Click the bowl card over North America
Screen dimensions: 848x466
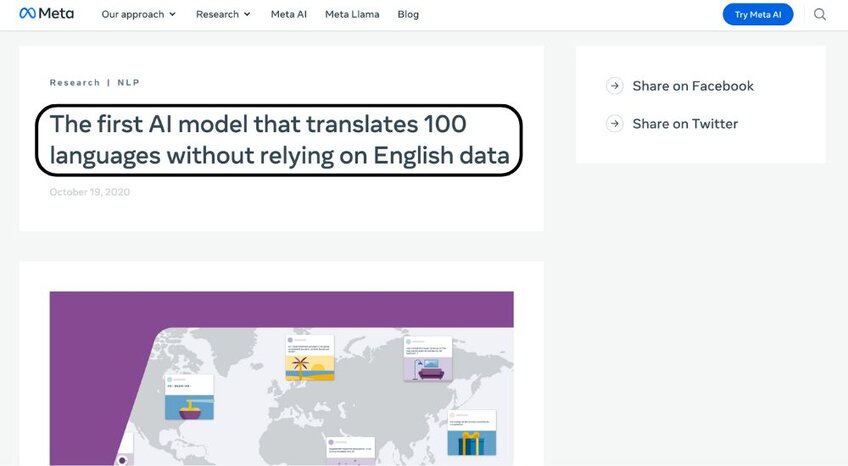(x=189, y=397)
